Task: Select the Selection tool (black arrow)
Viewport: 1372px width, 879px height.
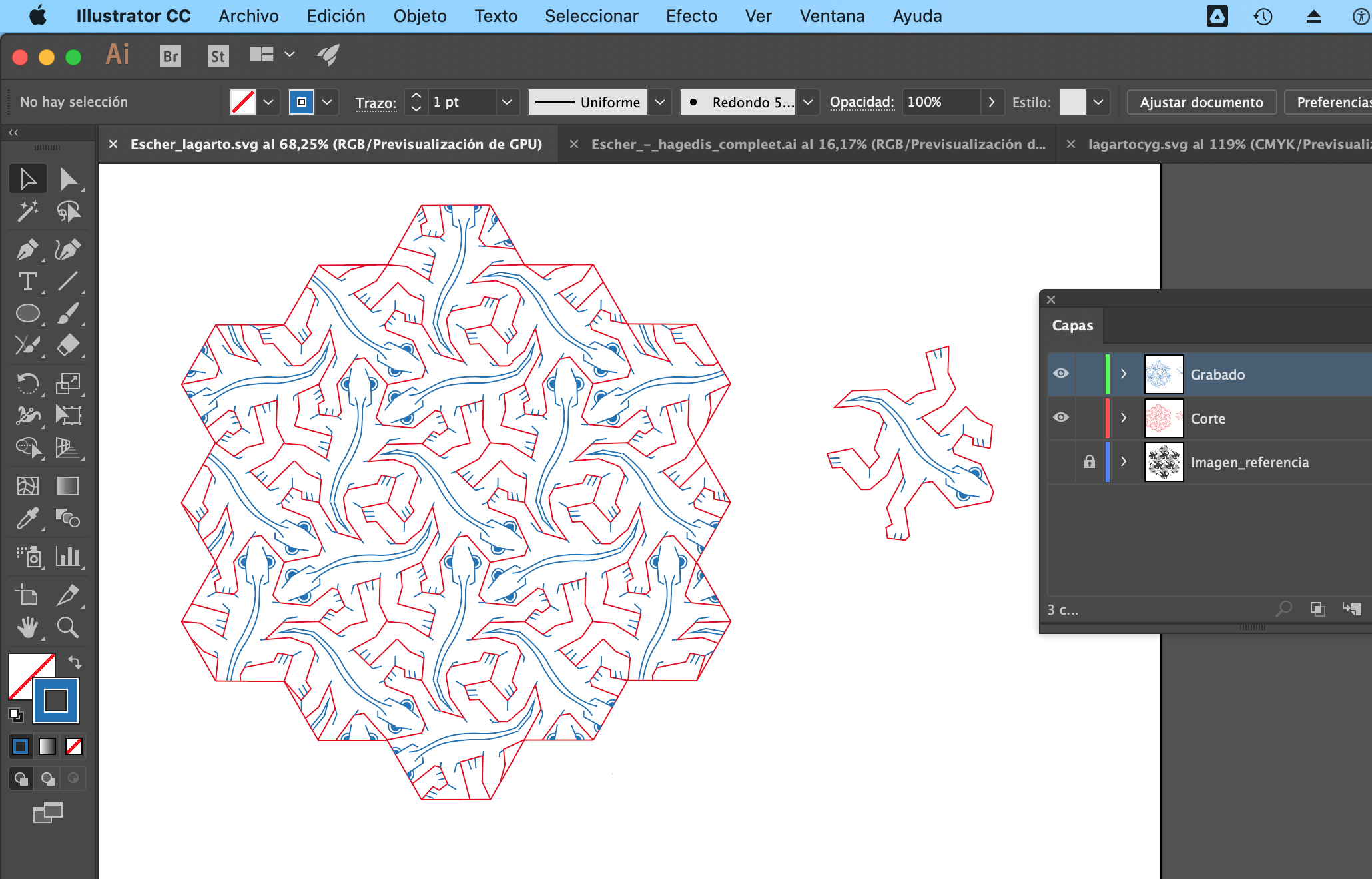Action: [x=28, y=179]
